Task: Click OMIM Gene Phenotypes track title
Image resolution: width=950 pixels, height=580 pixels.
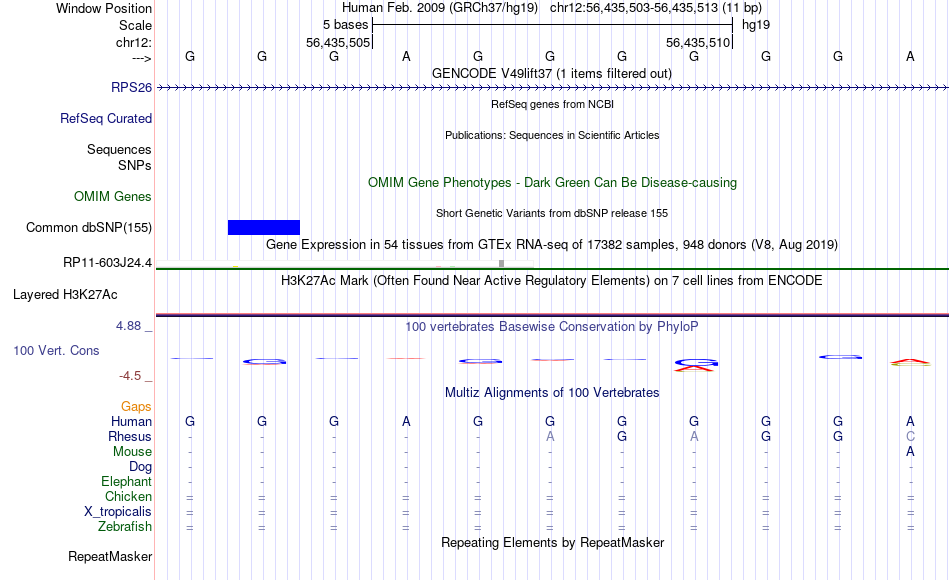Action: coord(553,182)
